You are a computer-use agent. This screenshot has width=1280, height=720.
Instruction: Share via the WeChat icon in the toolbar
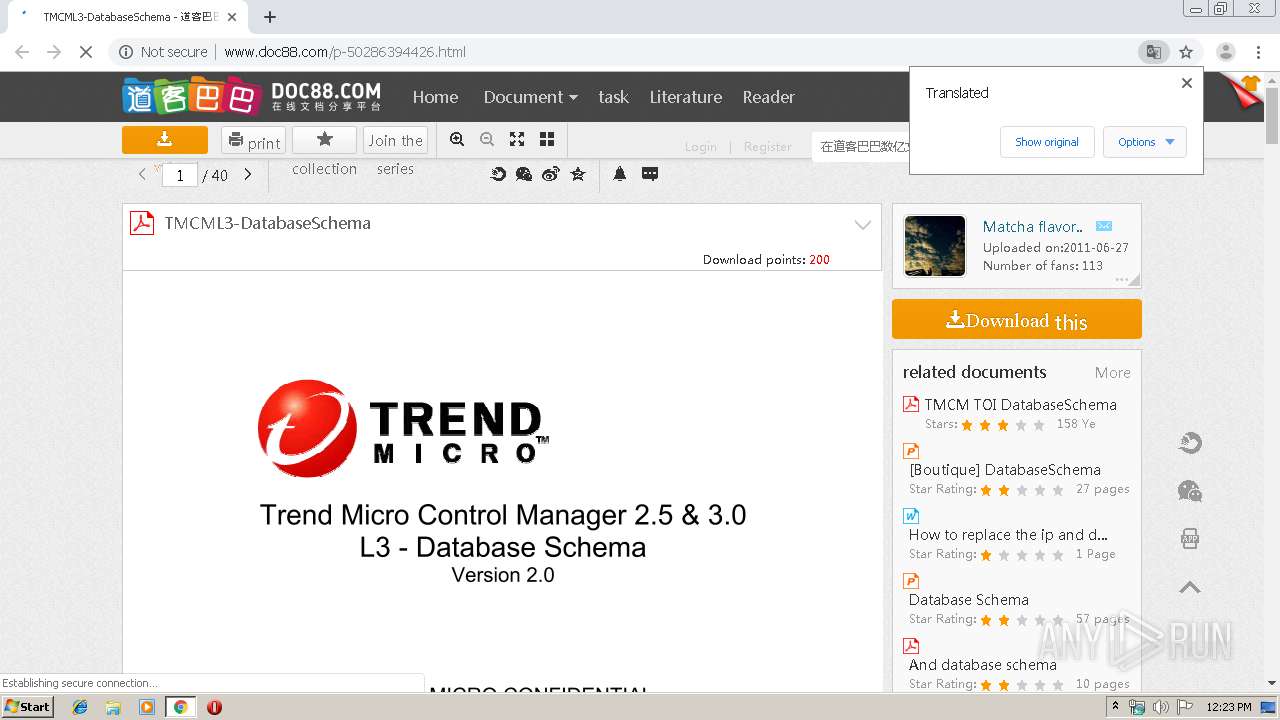524,174
